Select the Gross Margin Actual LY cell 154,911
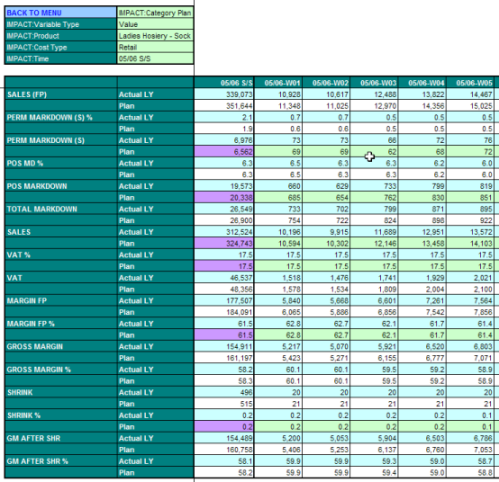The image size is (499, 482). pos(224,347)
